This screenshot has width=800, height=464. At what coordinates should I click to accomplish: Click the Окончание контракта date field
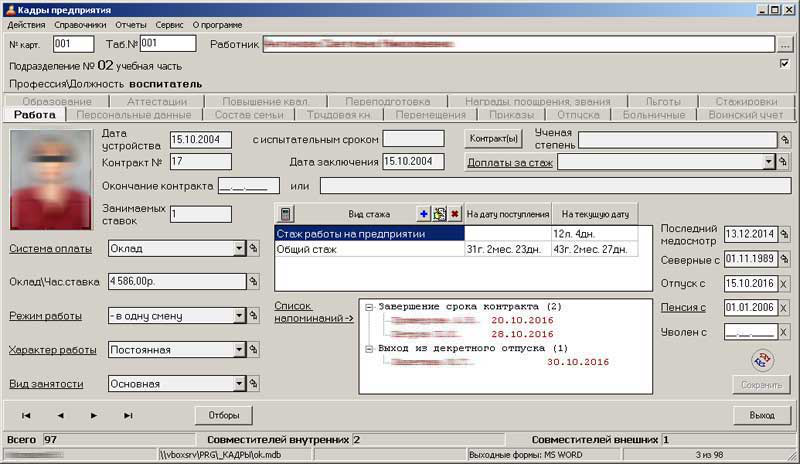click(x=248, y=185)
